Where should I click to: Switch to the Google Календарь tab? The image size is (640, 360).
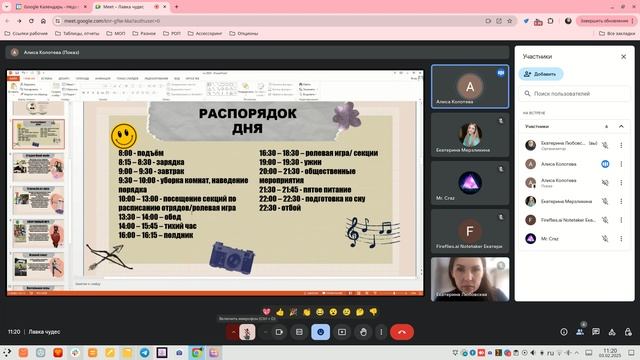tap(51, 7)
